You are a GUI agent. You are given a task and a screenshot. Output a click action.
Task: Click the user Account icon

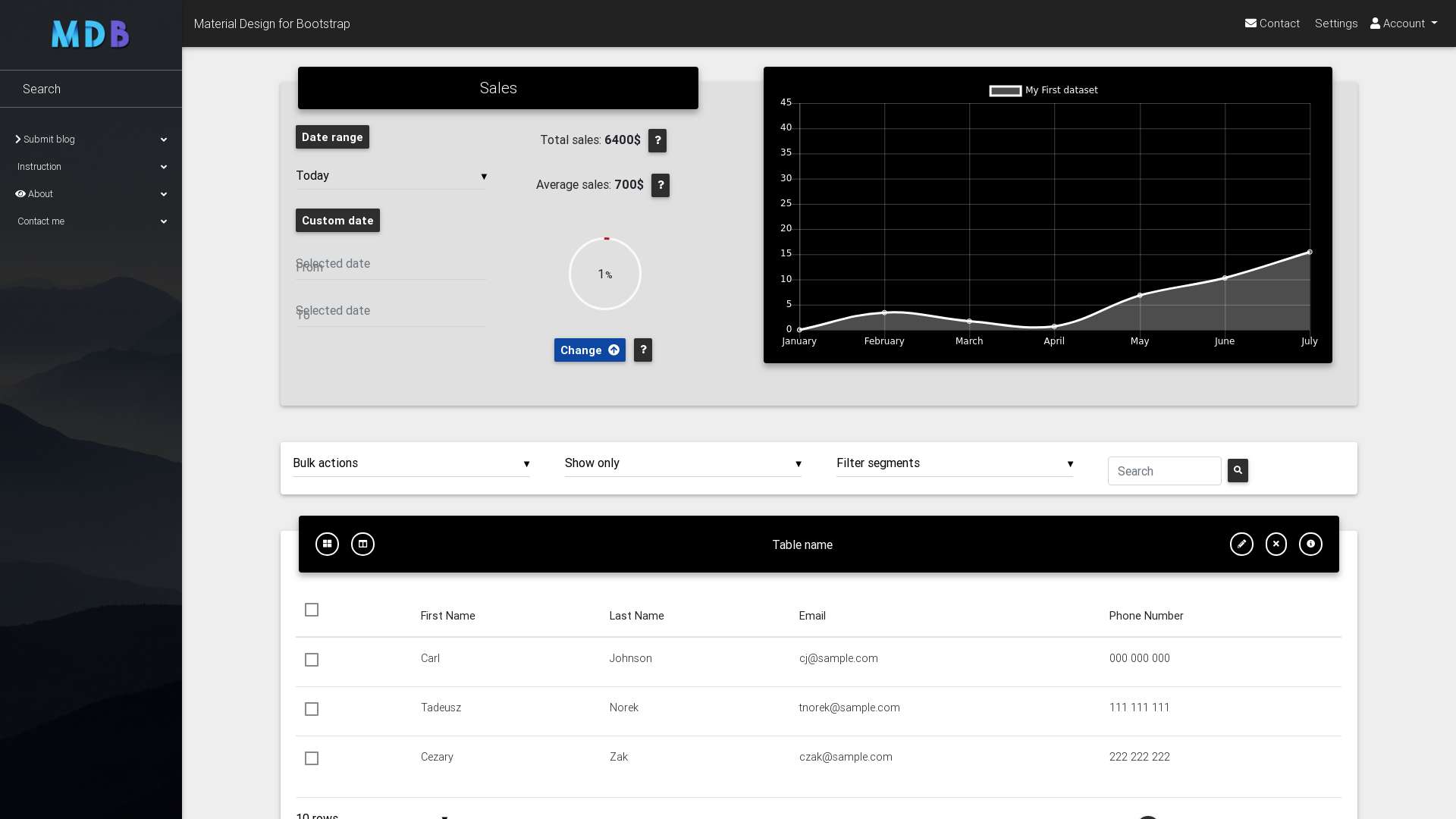1375,24
